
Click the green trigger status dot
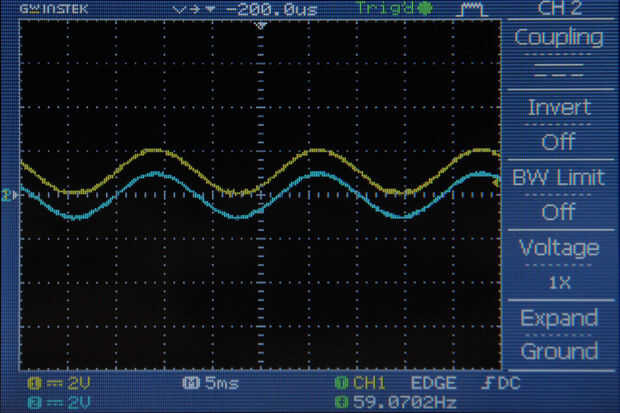coord(425,8)
